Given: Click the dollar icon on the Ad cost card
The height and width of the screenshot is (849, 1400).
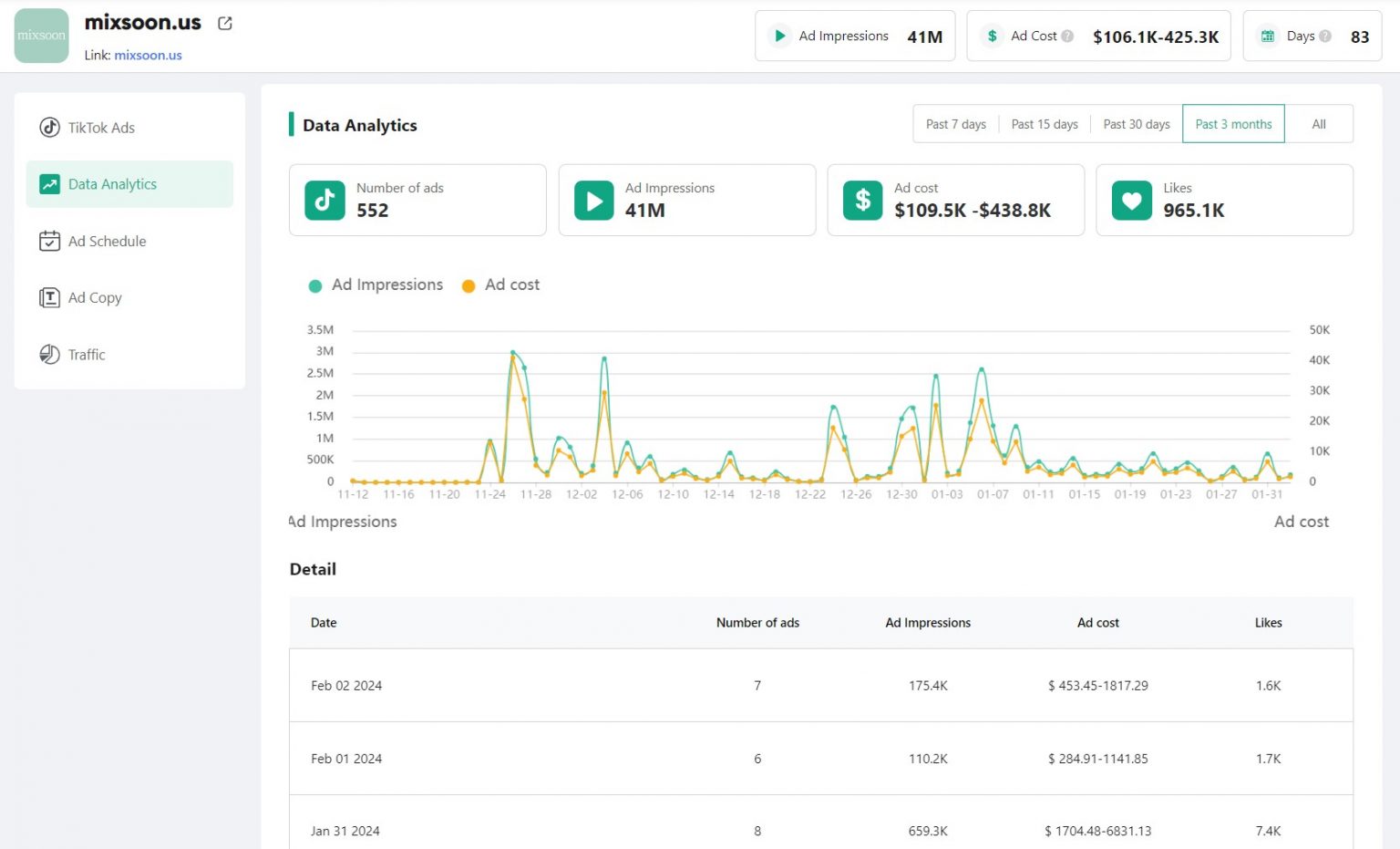Looking at the screenshot, I should pyautogui.click(x=860, y=200).
